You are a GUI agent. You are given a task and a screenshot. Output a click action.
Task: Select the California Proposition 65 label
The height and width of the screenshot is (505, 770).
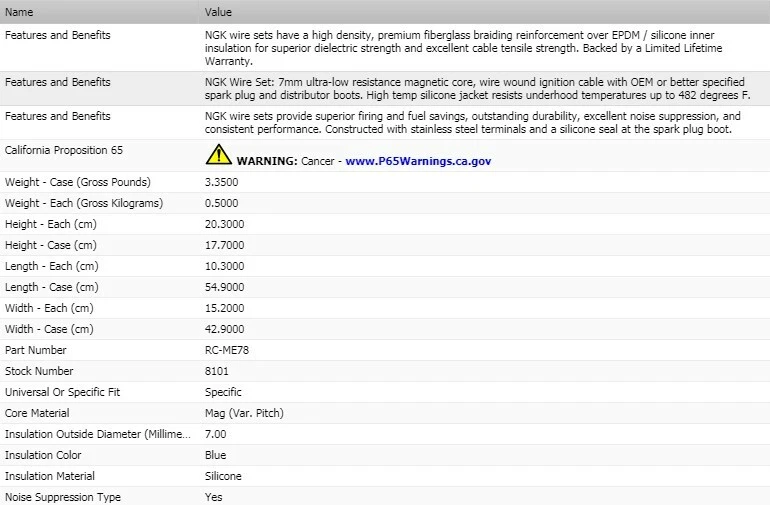pyautogui.click(x=64, y=150)
